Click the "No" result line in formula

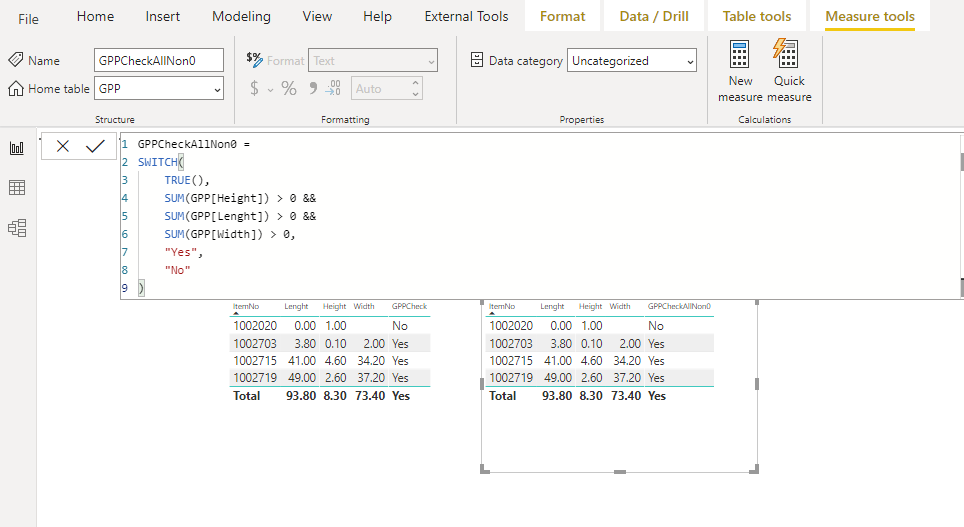[x=177, y=270]
